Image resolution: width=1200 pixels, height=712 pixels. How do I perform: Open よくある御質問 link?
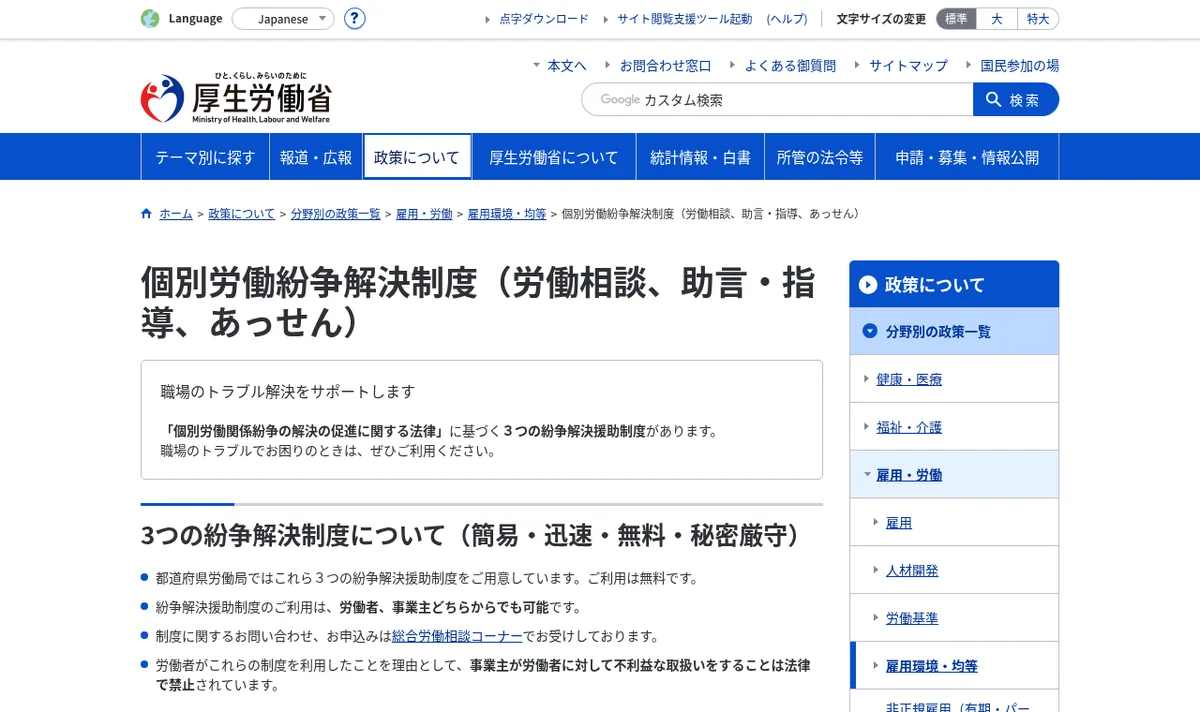point(790,66)
